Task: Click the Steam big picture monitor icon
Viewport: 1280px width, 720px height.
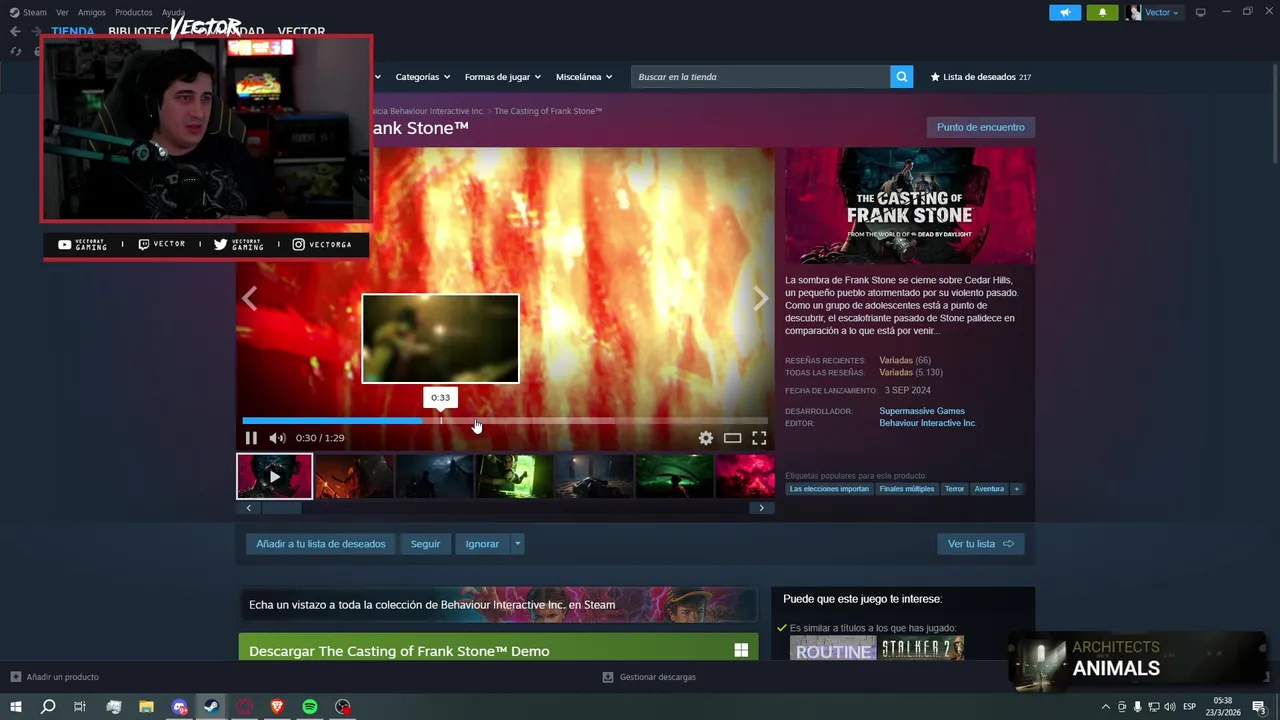Action: coord(1201,12)
